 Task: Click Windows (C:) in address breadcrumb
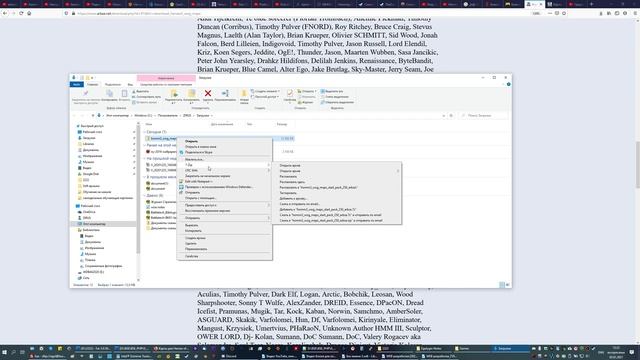143,116
